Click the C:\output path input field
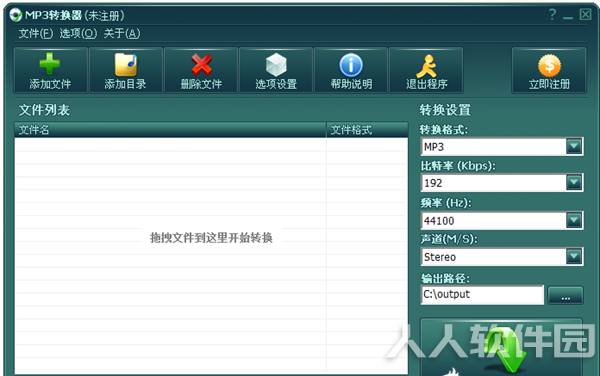 click(482, 295)
